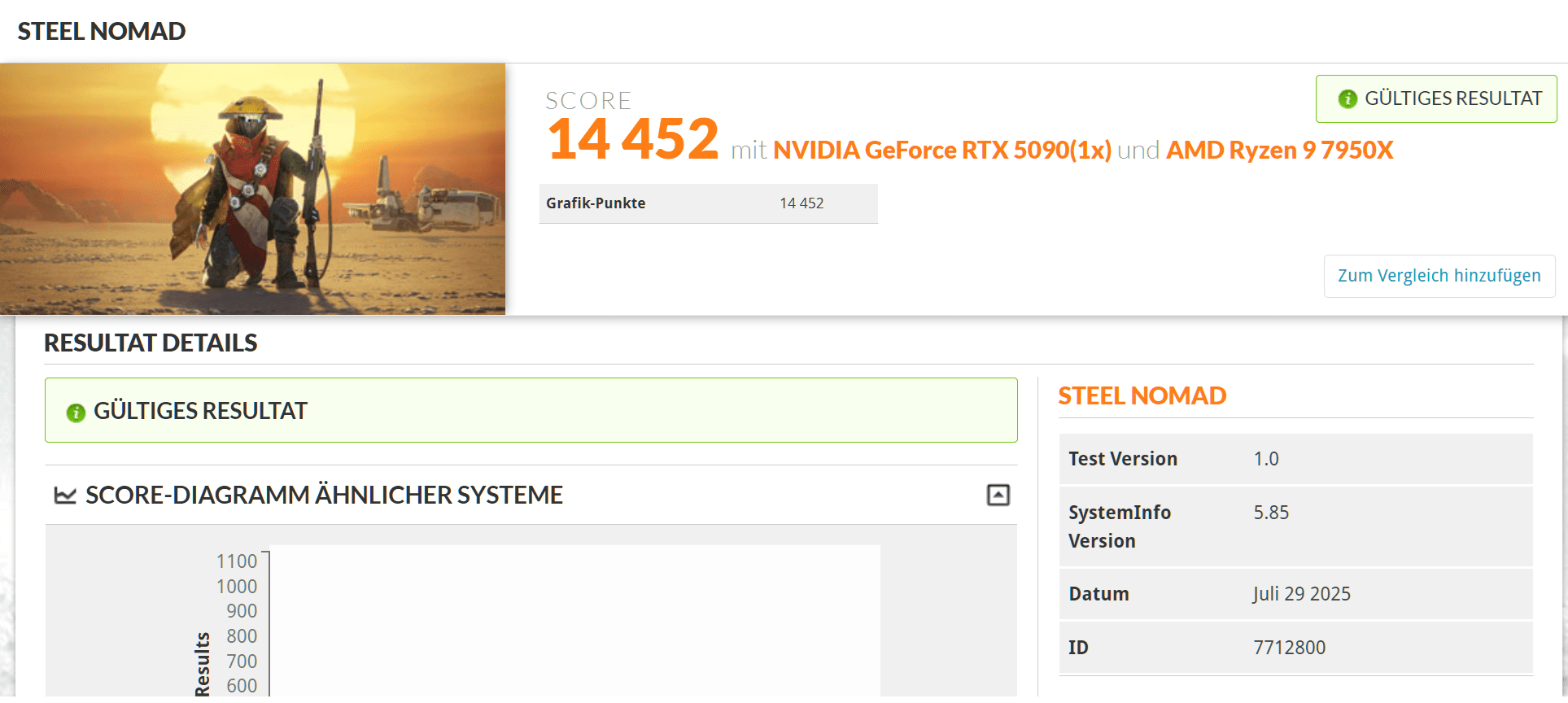Click the Datum value Juli 29 2025
Viewport: 1568px width, 703px height.
click(x=1301, y=594)
